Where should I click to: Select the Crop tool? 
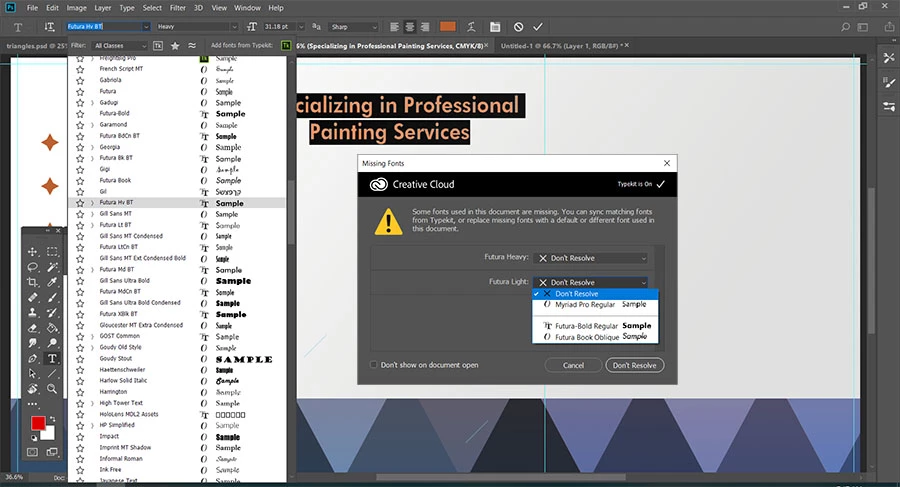point(33,282)
